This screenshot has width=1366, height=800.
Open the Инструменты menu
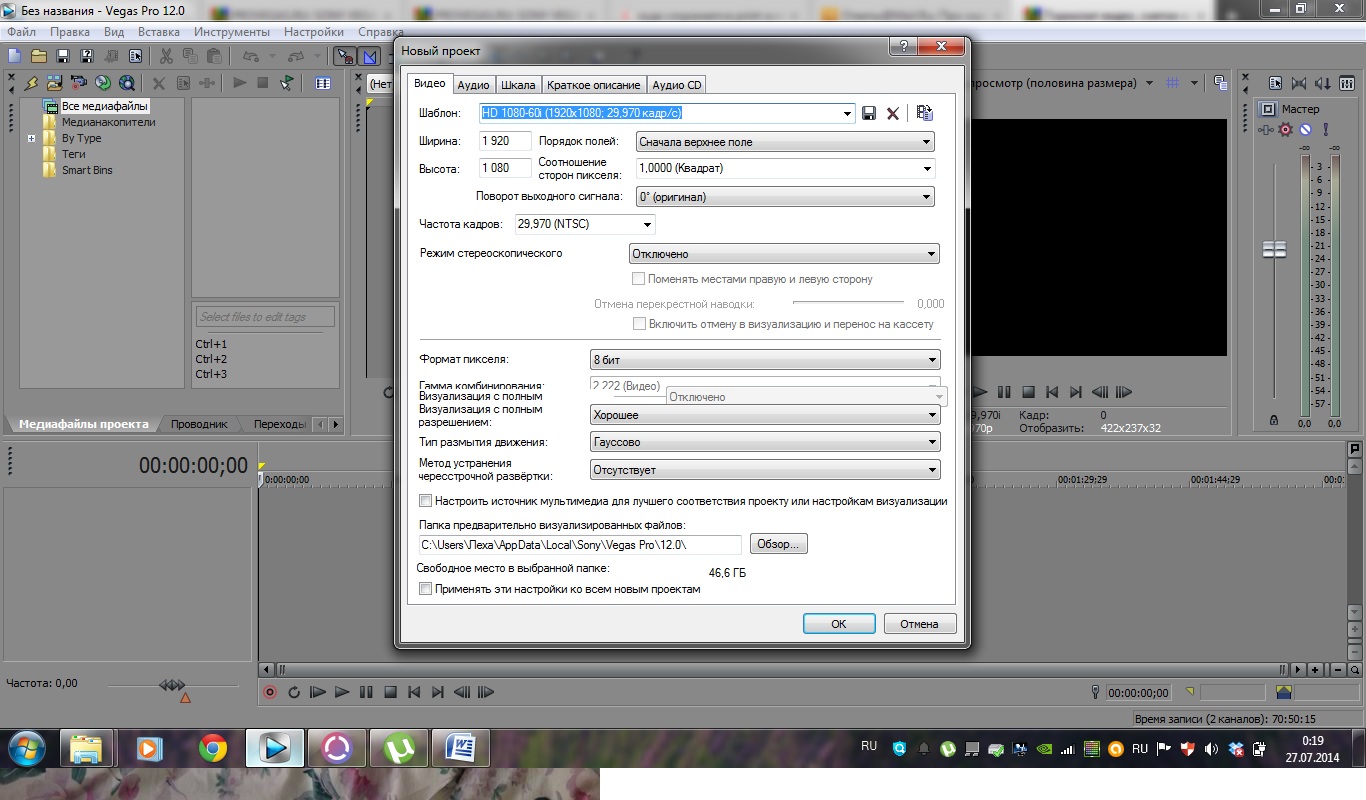pos(233,32)
